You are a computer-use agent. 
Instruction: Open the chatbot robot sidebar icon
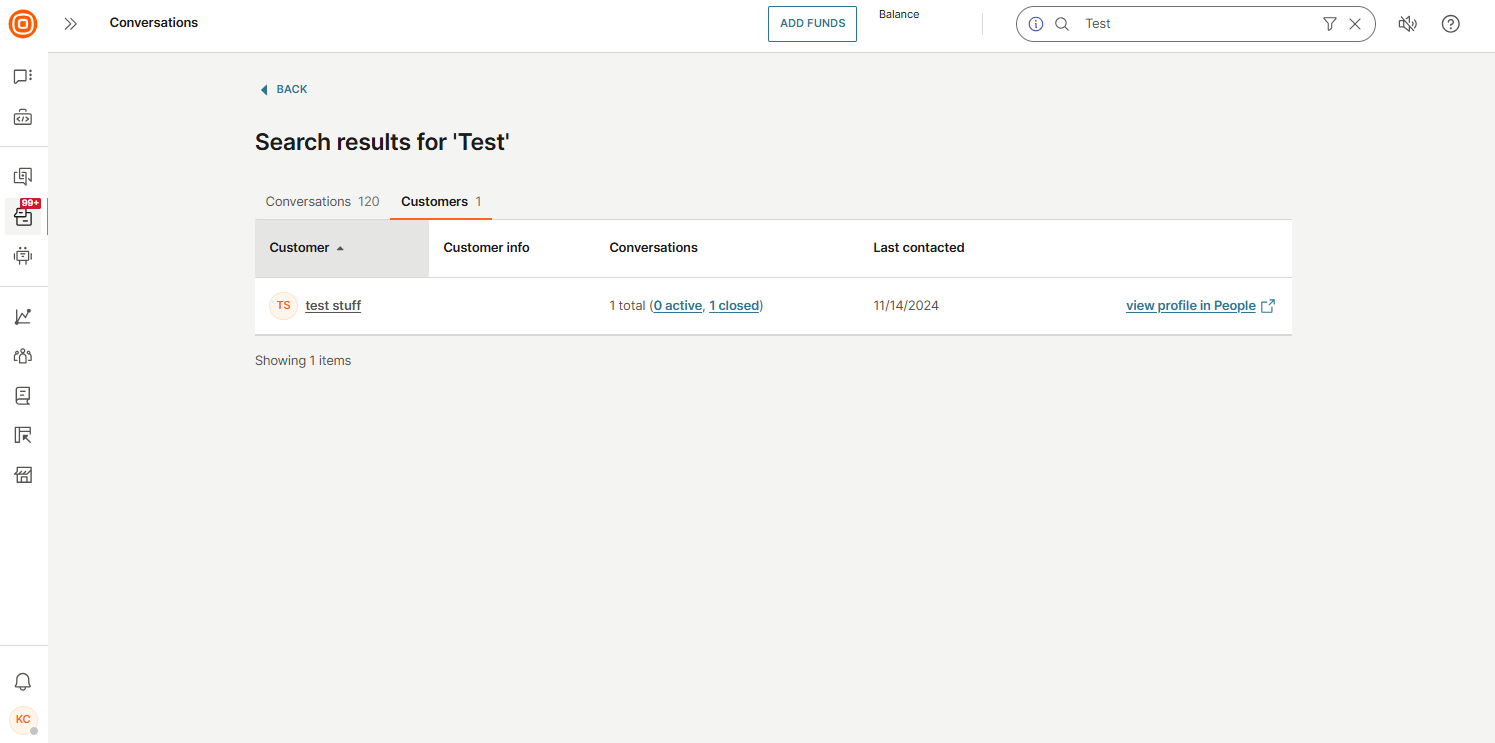(23, 256)
